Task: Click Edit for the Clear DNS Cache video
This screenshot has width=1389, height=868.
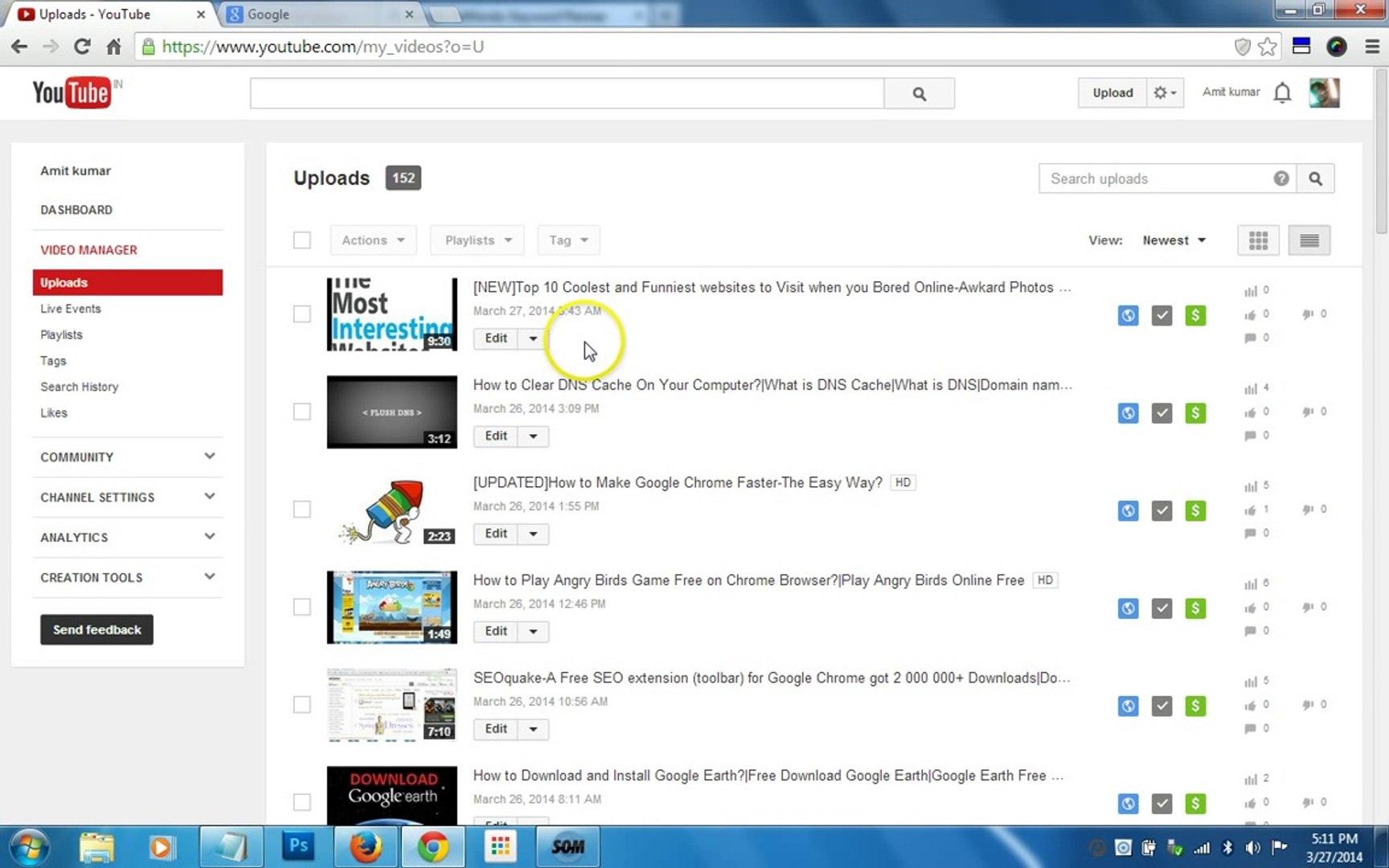Action: coord(496,436)
